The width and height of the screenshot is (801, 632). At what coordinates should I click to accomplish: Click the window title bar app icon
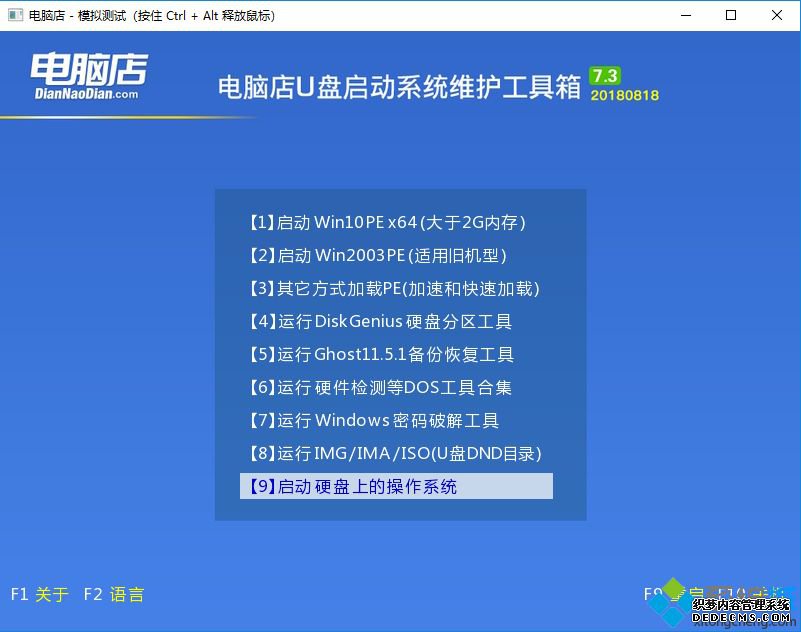tap(15, 15)
